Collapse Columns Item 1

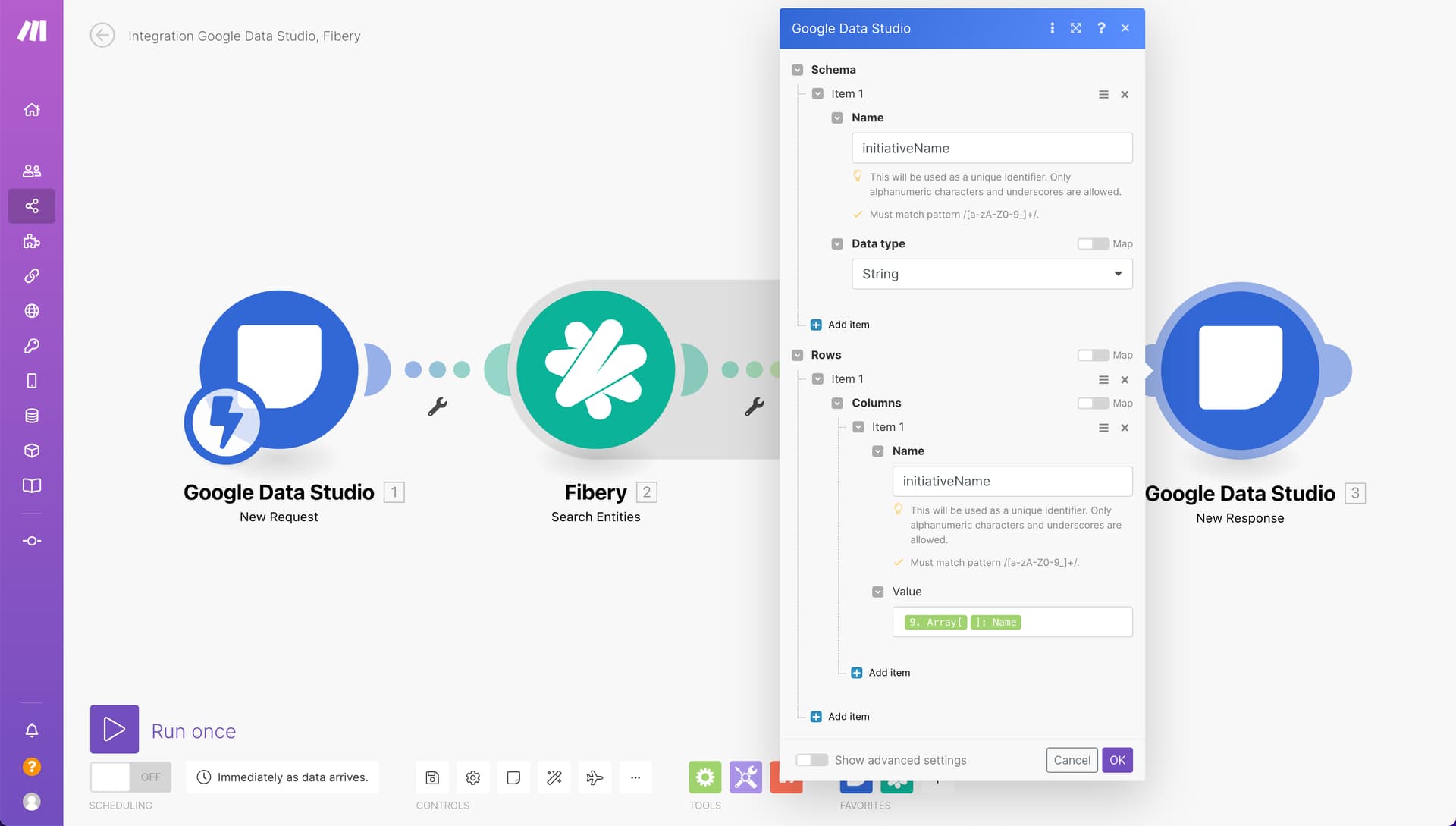click(858, 427)
